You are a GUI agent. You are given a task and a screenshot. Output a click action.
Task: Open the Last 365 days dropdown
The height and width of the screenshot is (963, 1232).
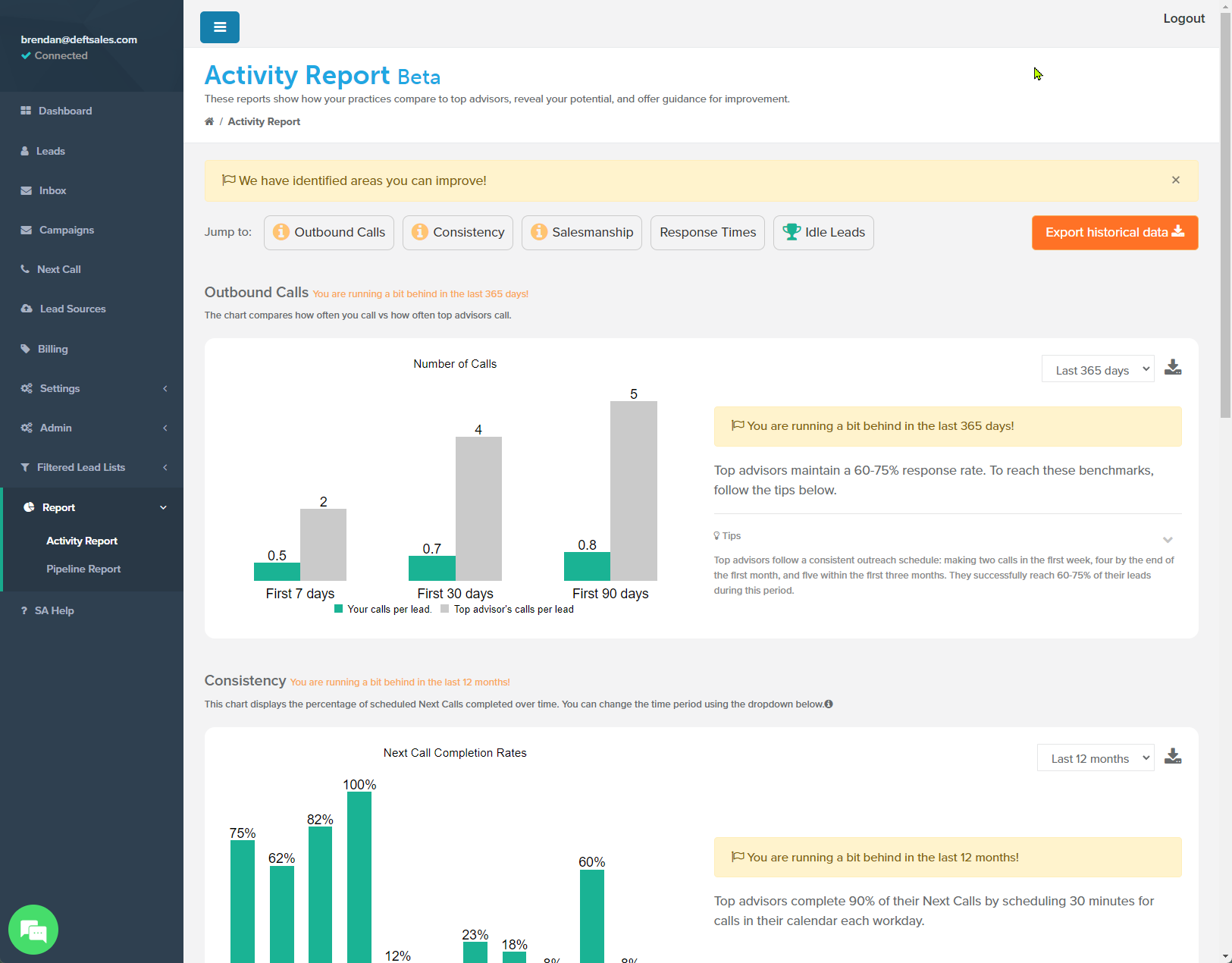[x=1098, y=369]
